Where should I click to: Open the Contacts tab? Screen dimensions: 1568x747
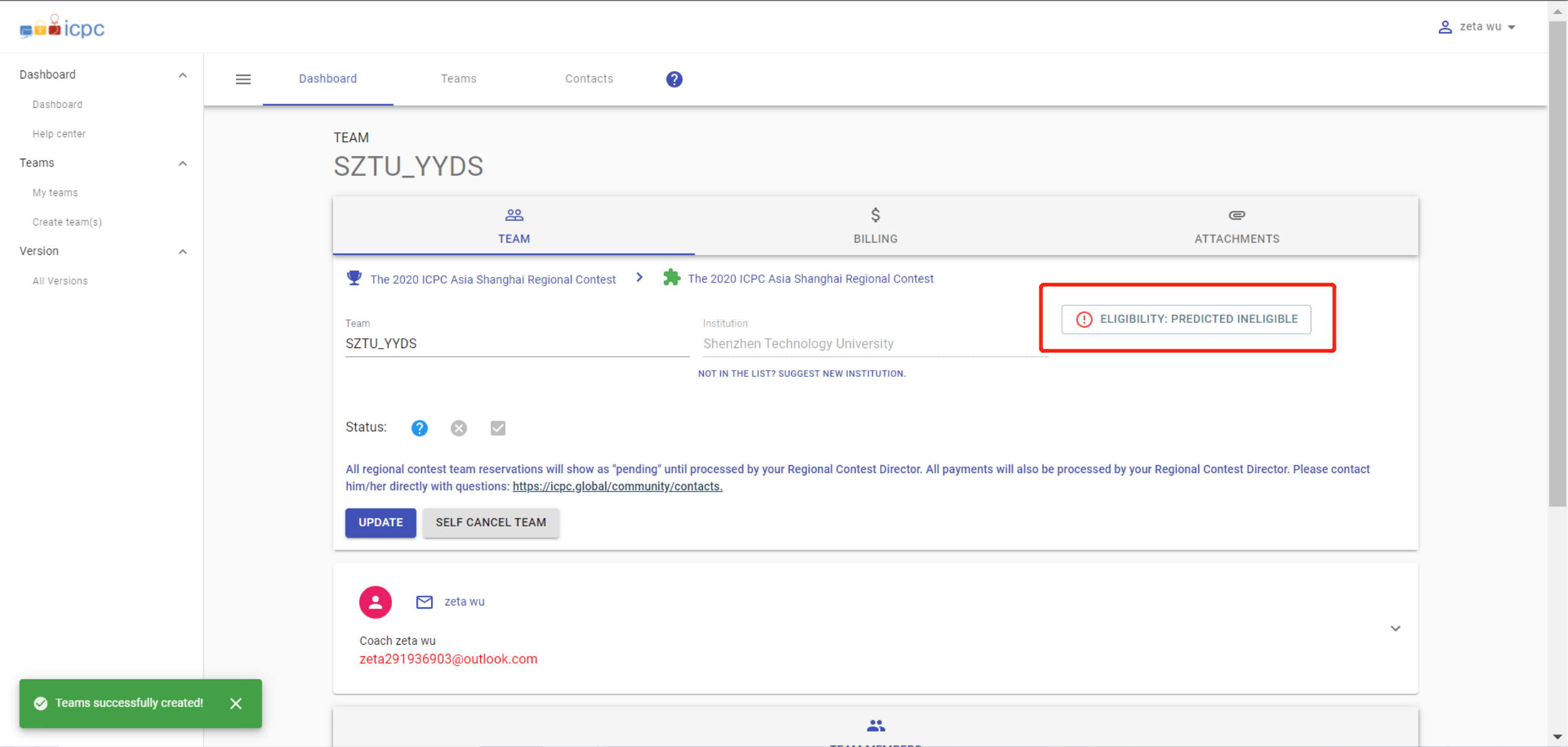589,78
